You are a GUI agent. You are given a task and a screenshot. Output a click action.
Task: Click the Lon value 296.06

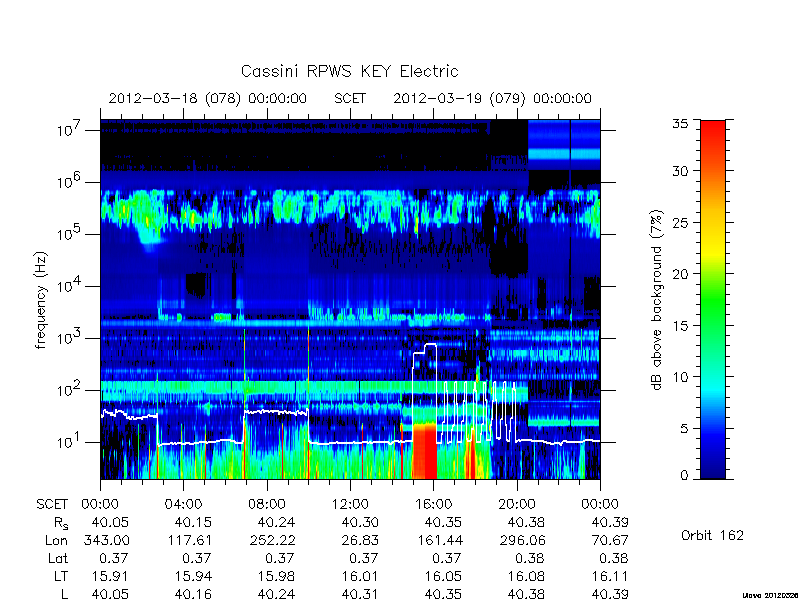coord(522,540)
